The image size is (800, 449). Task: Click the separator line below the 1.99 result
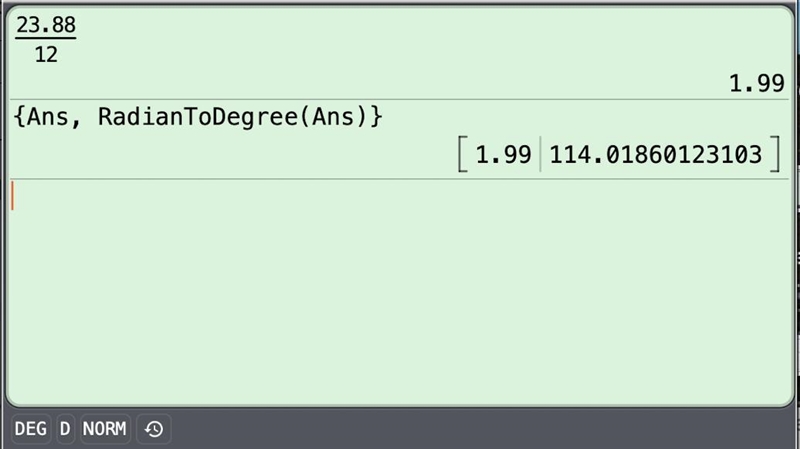399,99
